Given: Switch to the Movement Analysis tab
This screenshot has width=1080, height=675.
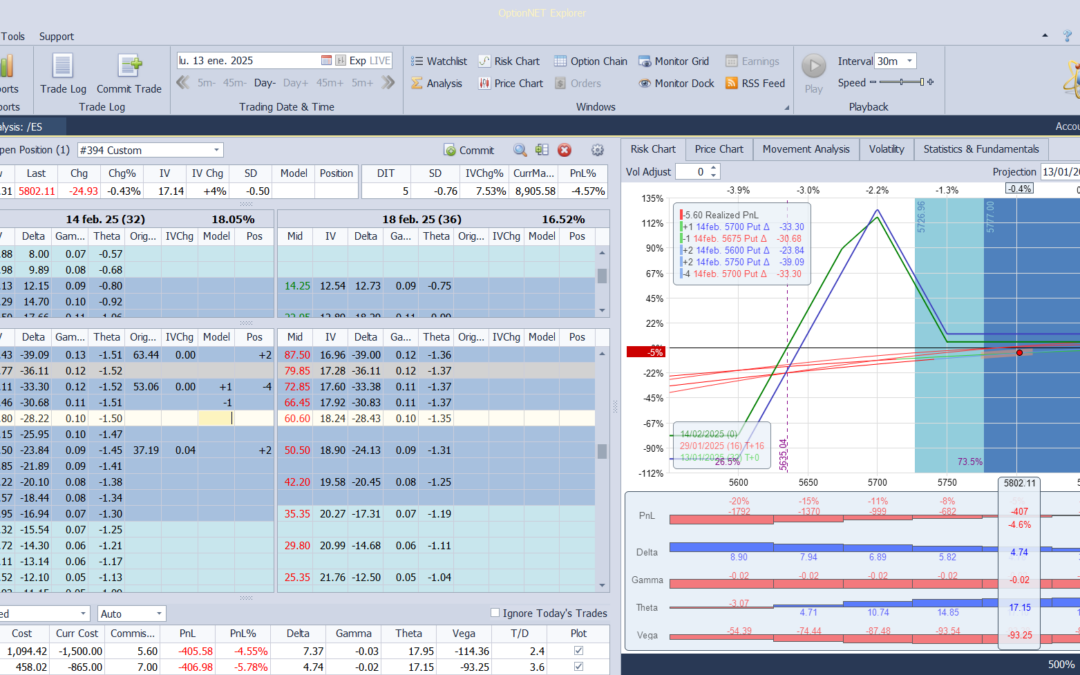Looking at the screenshot, I should click(x=806, y=149).
